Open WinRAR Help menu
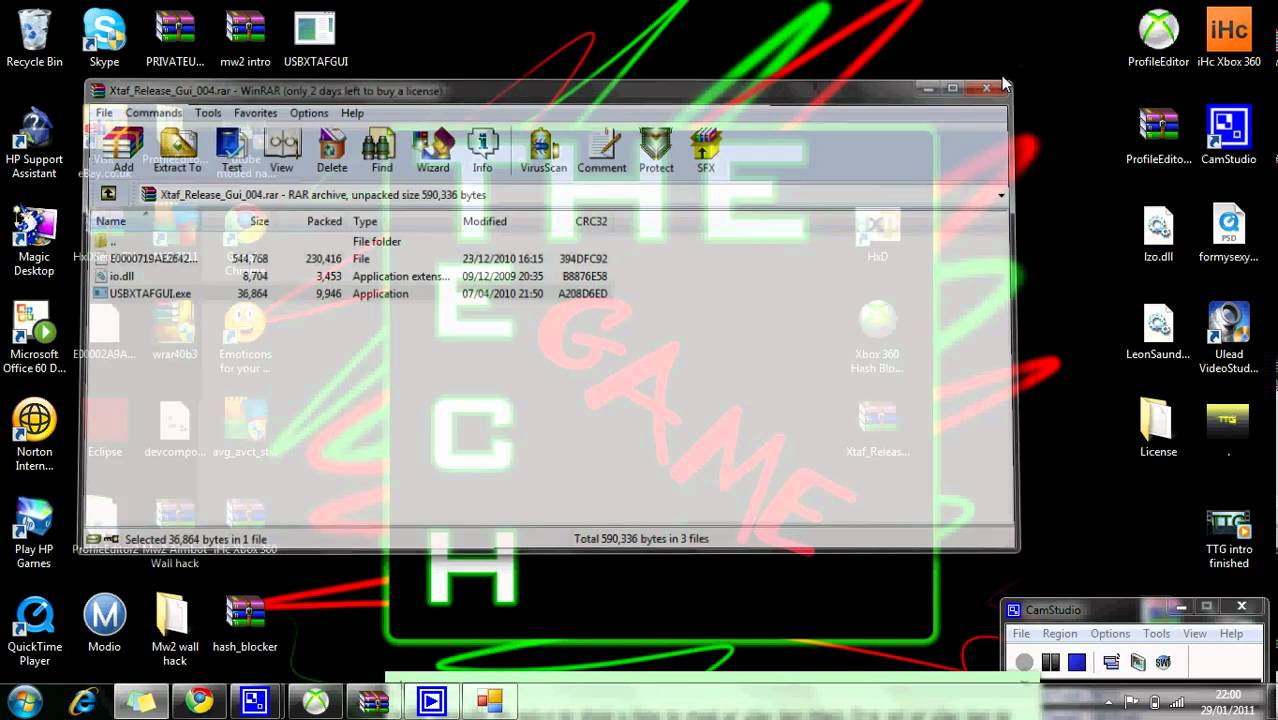Viewport: 1278px width, 720px height. (x=352, y=113)
